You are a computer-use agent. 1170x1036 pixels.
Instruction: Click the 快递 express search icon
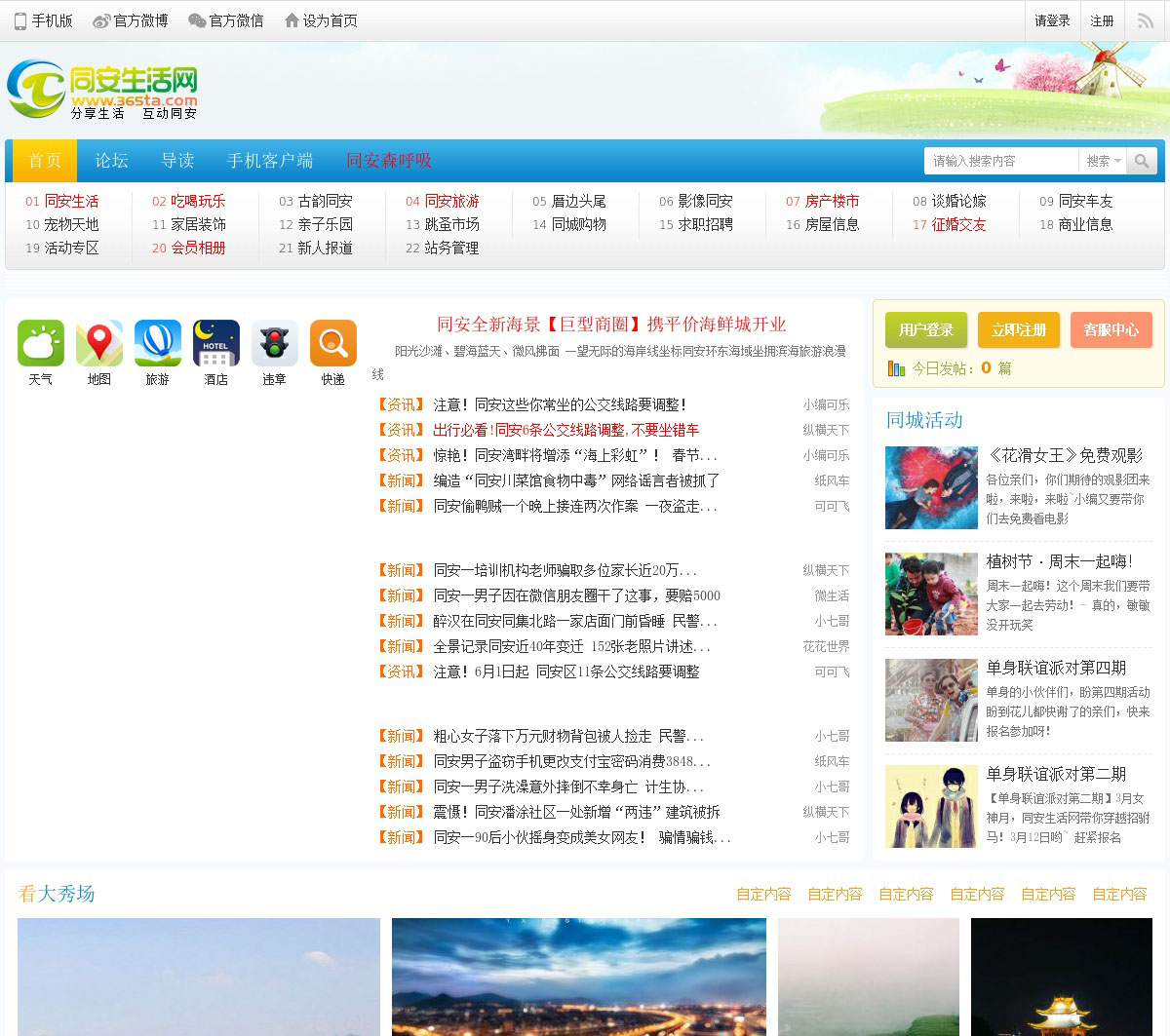tap(333, 344)
